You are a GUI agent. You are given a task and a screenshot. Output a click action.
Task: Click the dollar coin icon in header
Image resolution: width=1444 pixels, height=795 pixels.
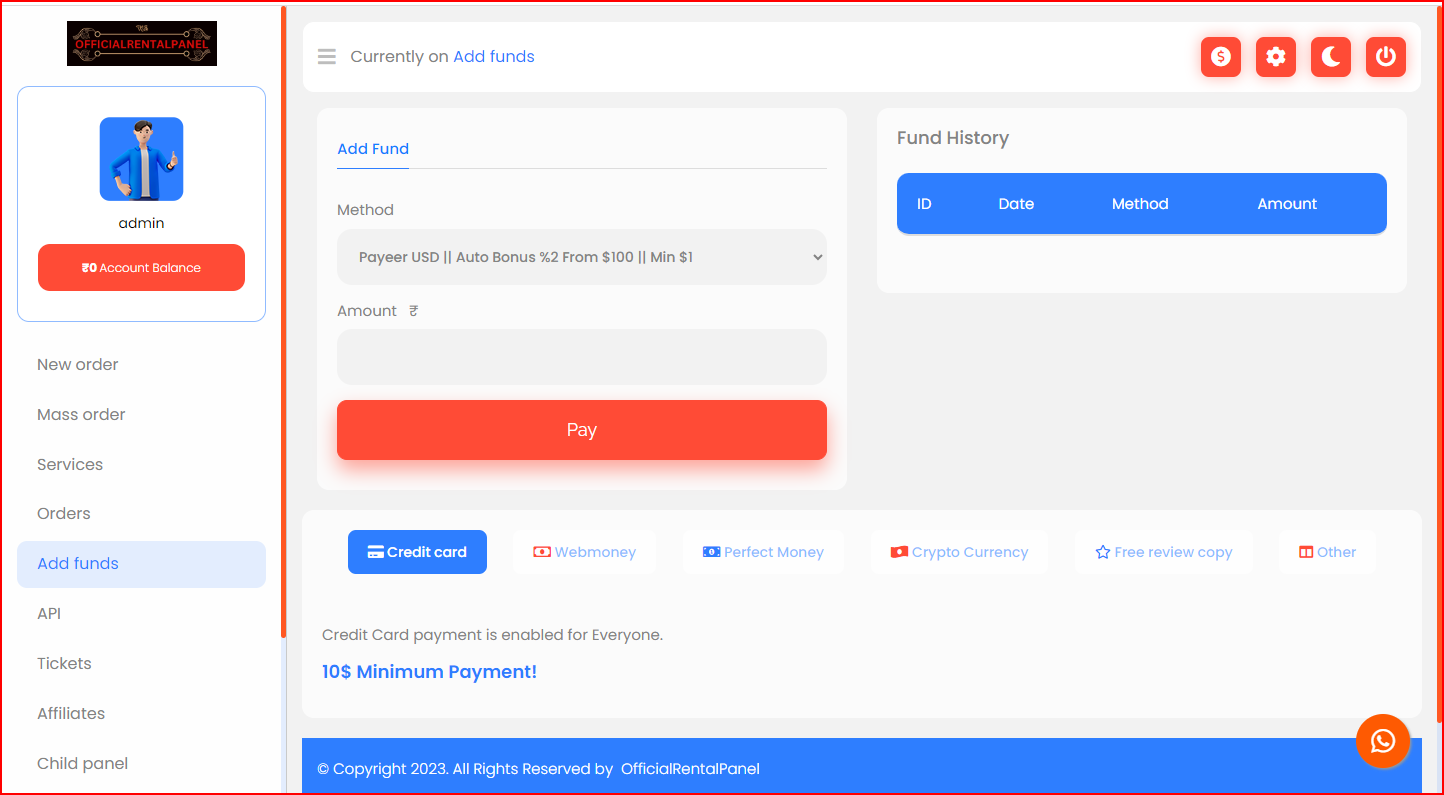tap(1220, 57)
